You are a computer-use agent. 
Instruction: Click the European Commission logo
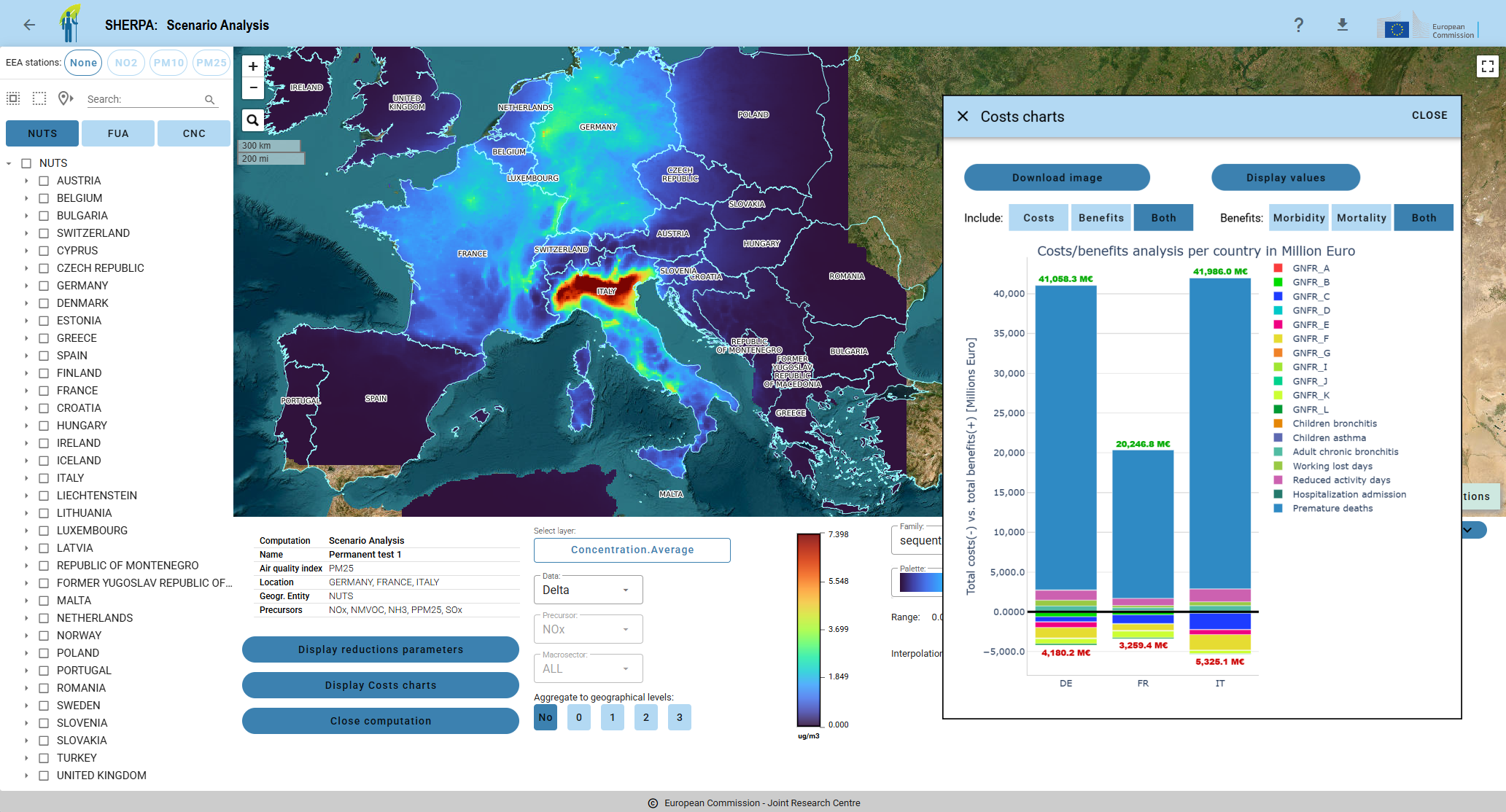point(1427,26)
